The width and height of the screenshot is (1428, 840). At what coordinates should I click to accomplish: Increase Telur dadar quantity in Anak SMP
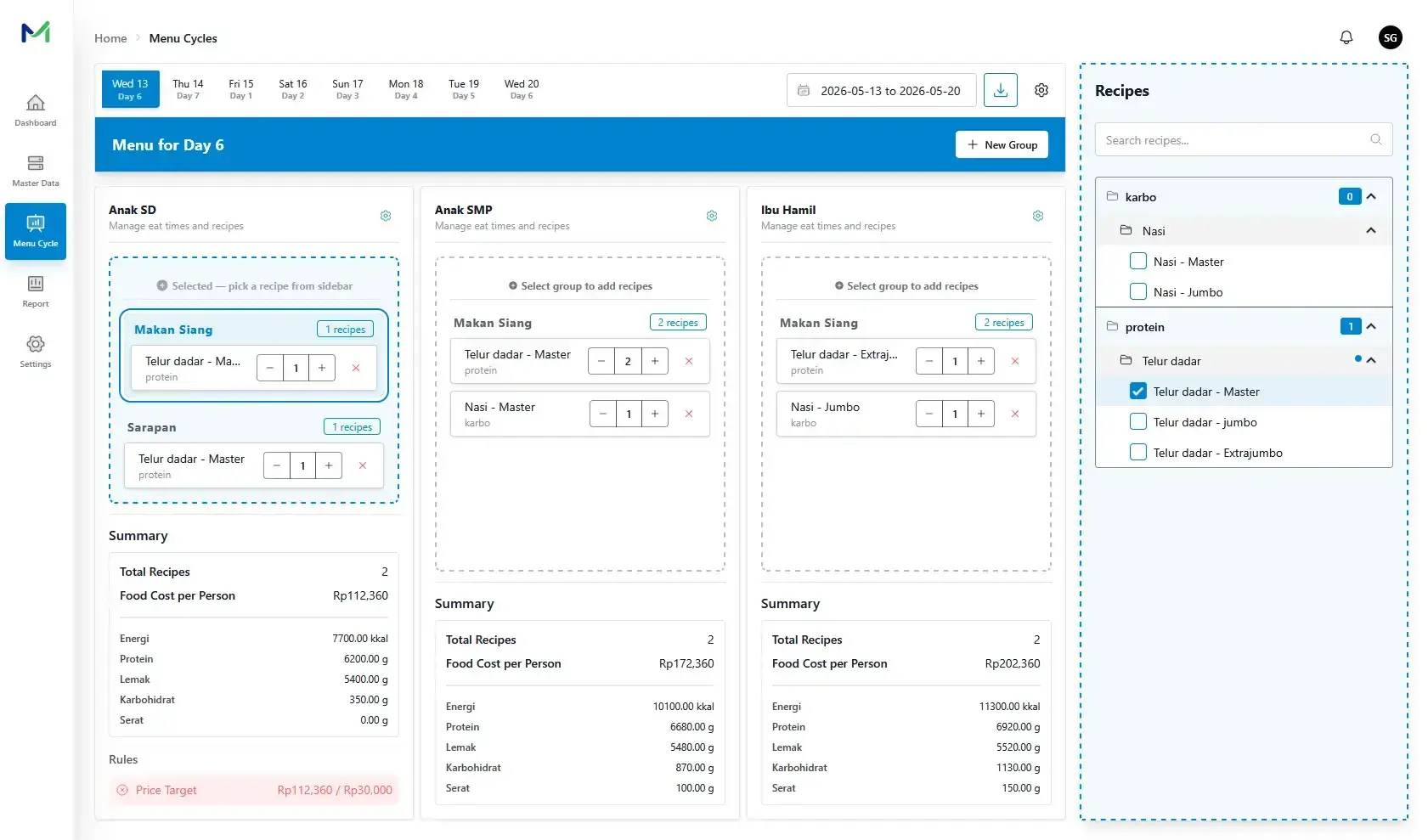coord(655,361)
